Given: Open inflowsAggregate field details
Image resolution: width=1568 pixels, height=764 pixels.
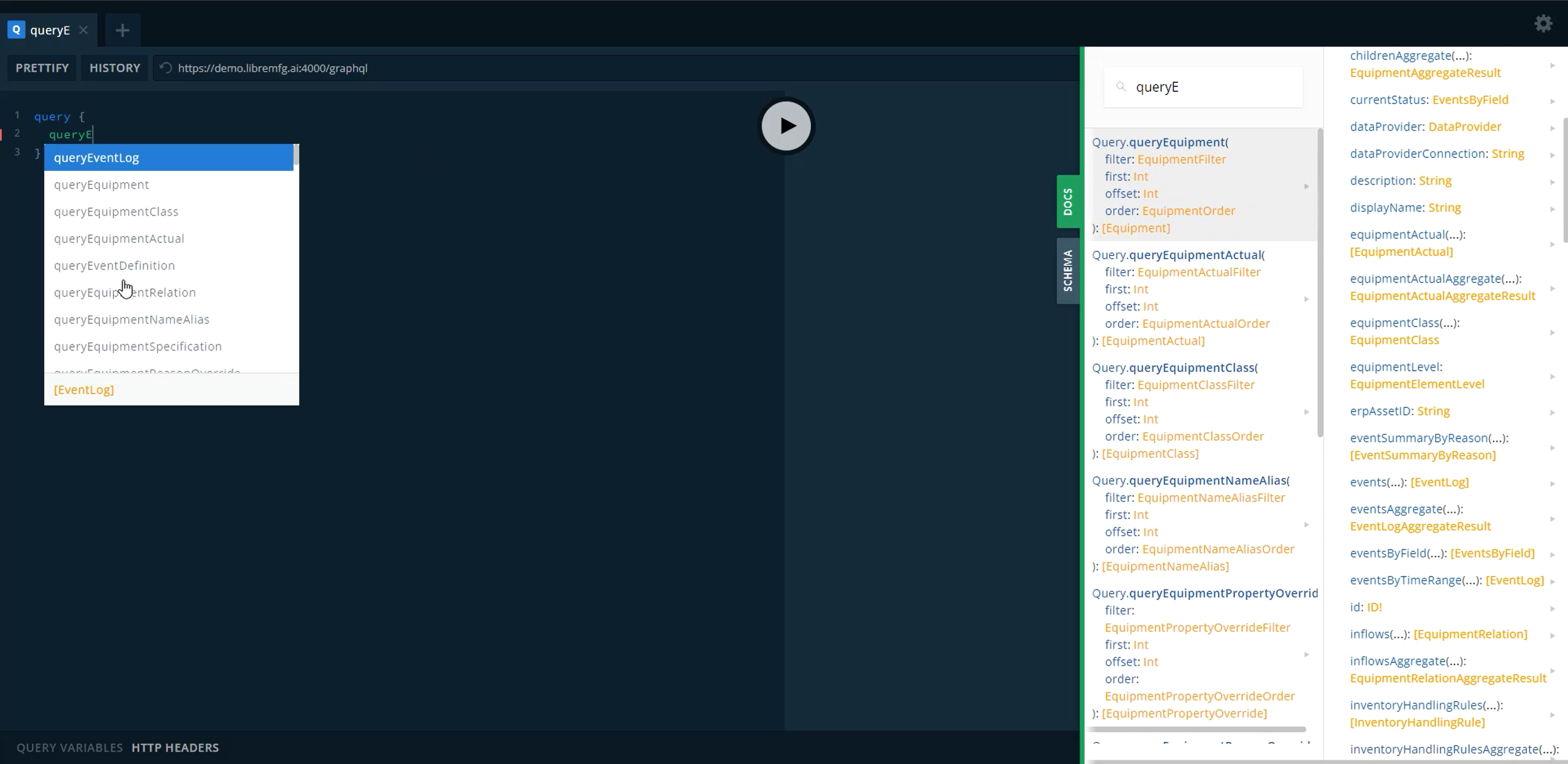Looking at the screenshot, I should 1447,669.
